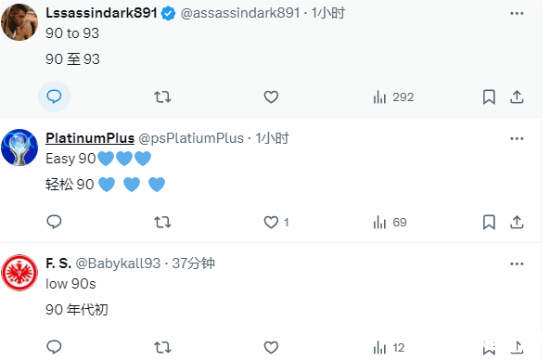The width and height of the screenshot is (550, 360).
Task: View analytics showing 292 views
Action: coord(393,97)
